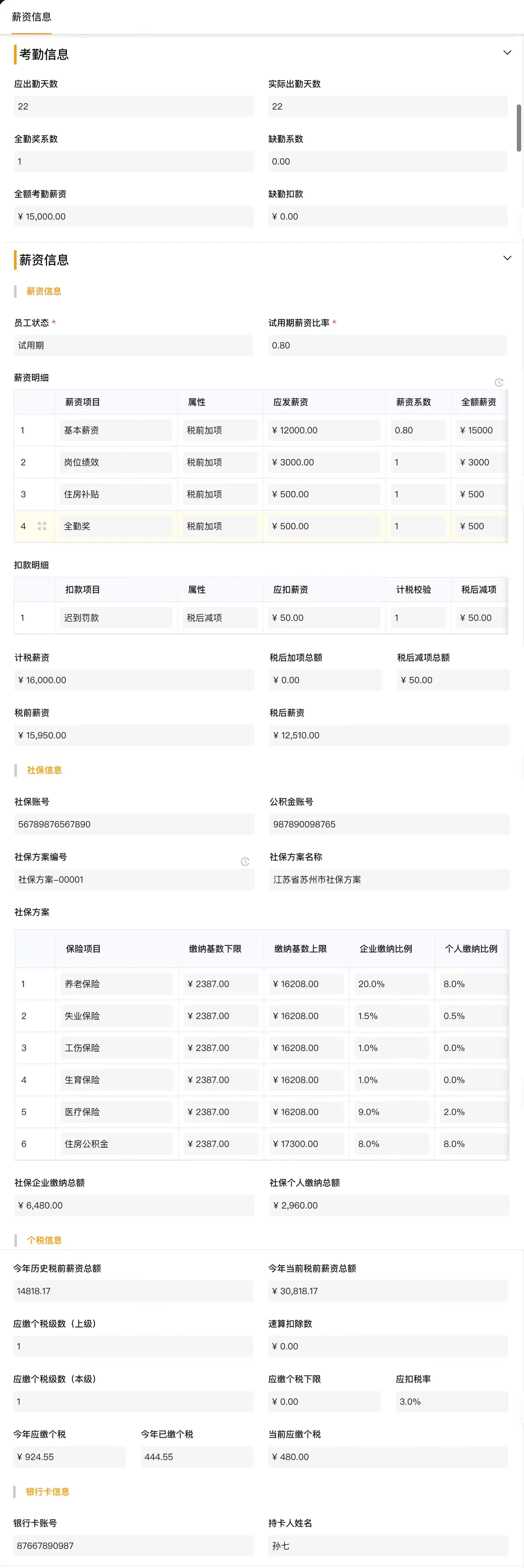Select the 住房补贴 cell
Viewport: 524px width, 1568px height.
pos(116,494)
